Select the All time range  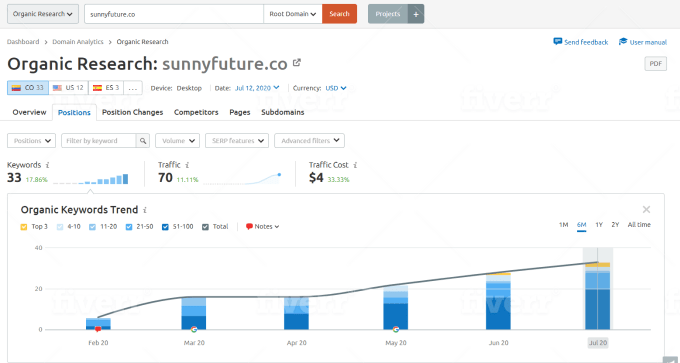[639, 225]
